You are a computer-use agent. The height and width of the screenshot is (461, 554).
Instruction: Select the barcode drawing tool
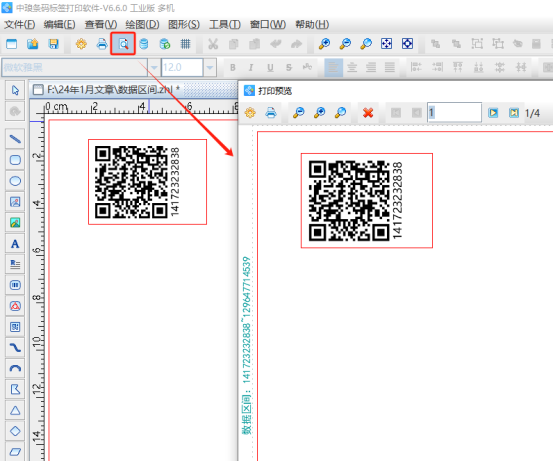coord(15,285)
